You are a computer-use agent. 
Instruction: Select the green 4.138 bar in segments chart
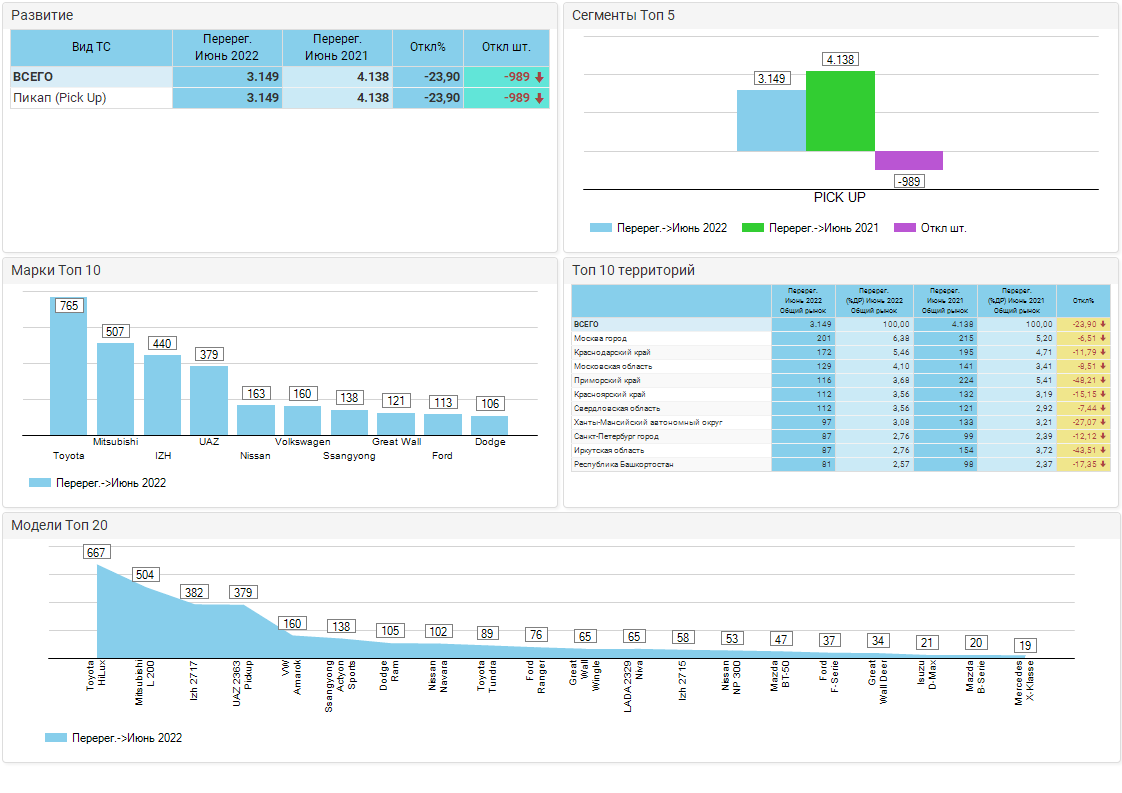click(x=840, y=111)
